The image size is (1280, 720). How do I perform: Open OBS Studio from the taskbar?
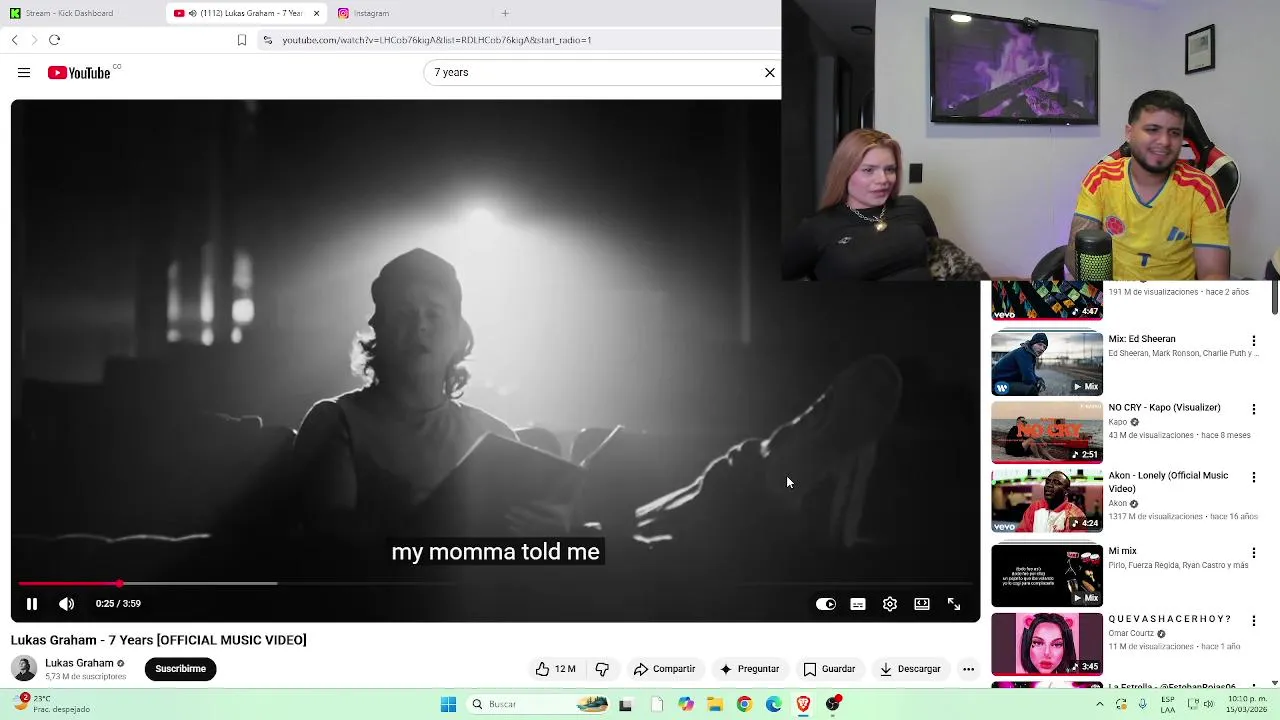point(833,704)
